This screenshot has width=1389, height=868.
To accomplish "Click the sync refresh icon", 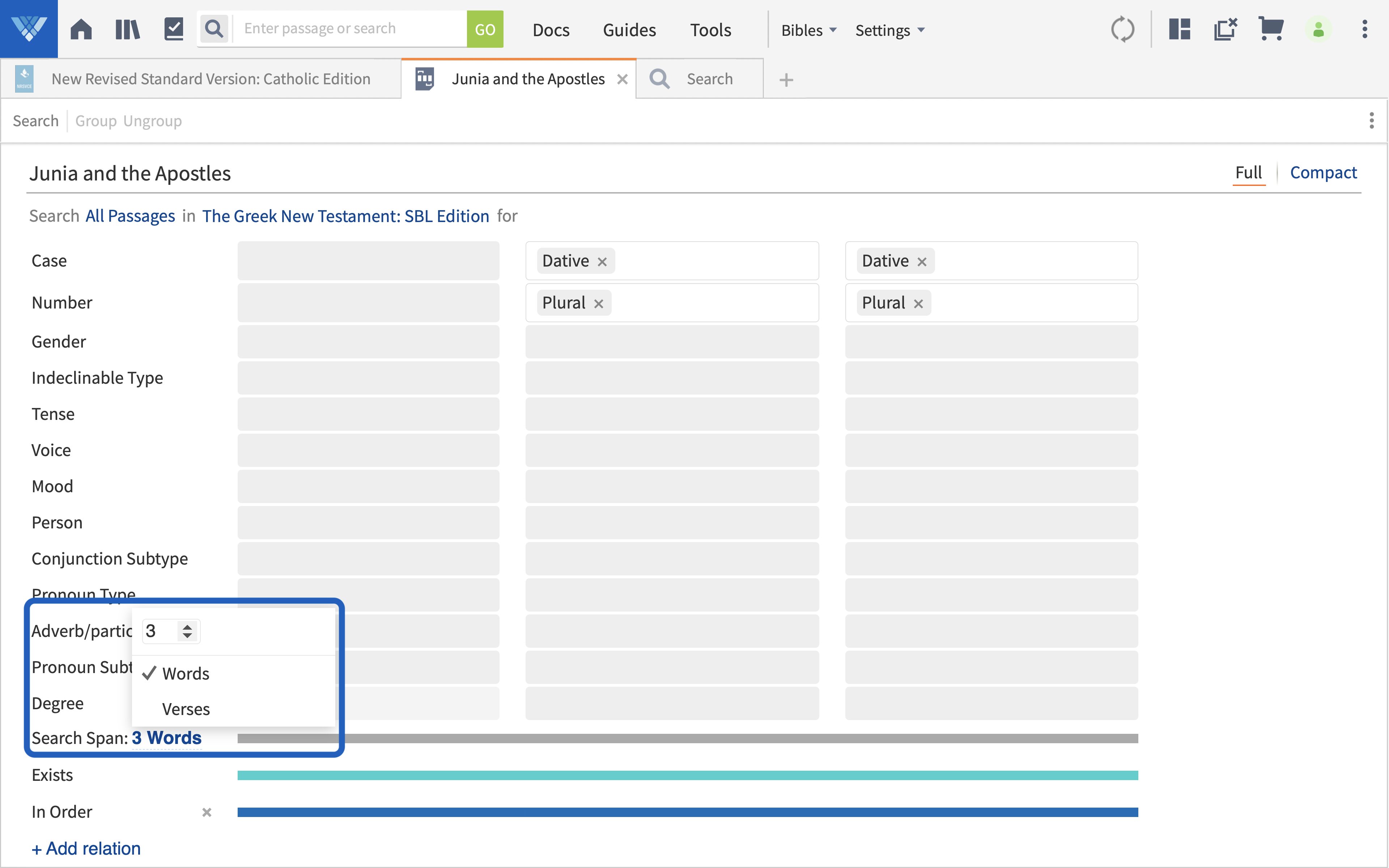I will coord(1122,29).
